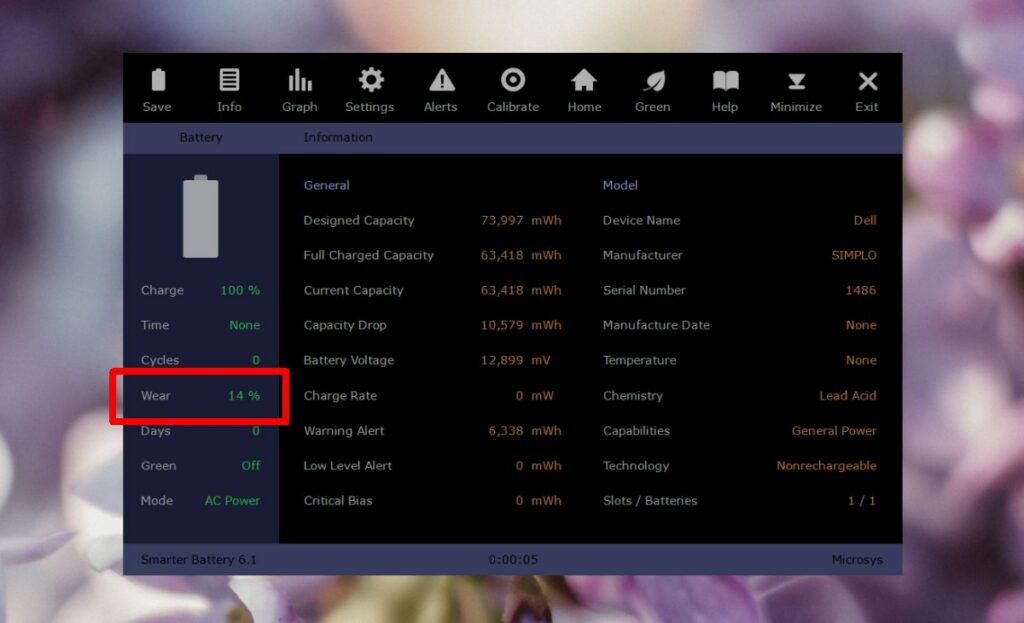1024x623 pixels.
Task: Open battery Info via the toolbar icon
Action: [x=229, y=88]
